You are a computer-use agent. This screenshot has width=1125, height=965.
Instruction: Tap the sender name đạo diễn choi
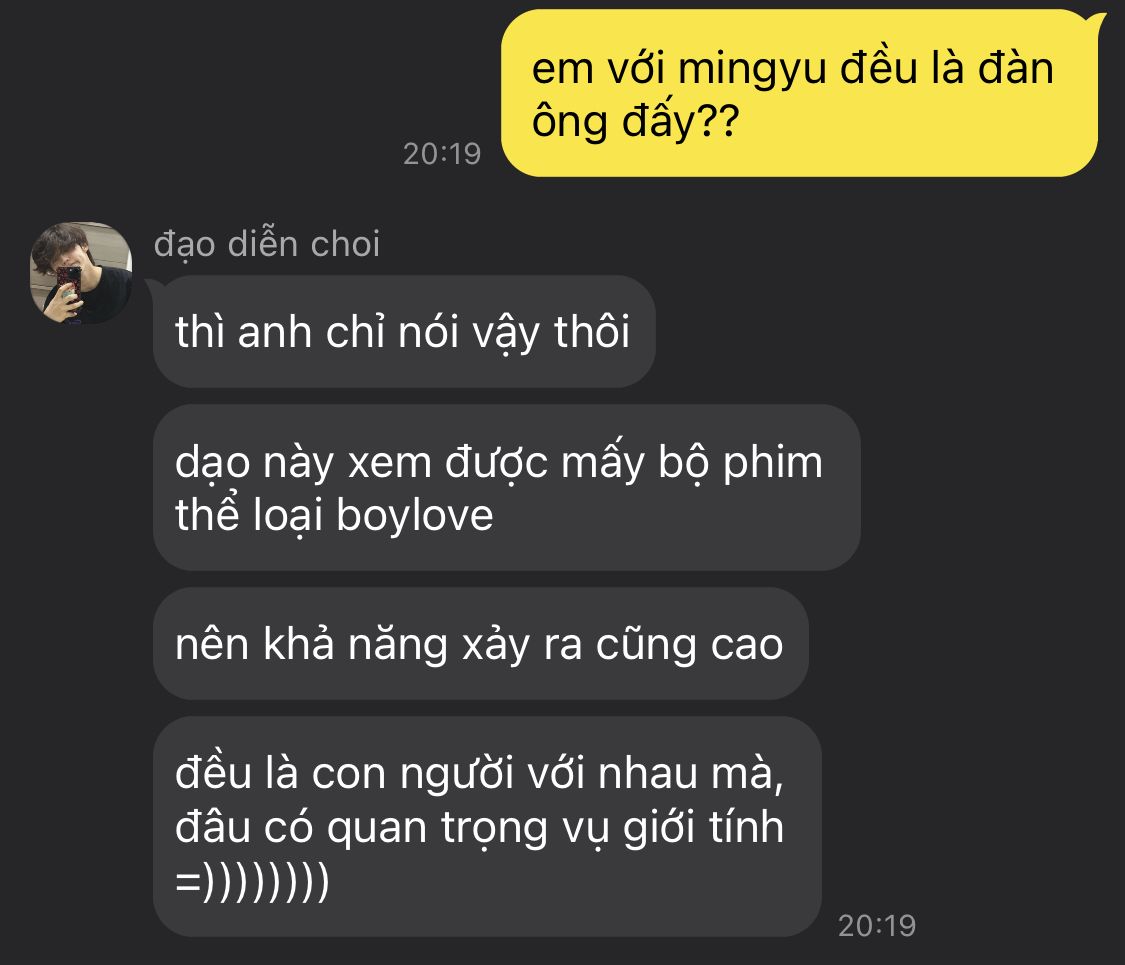click(x=267, y=245)
